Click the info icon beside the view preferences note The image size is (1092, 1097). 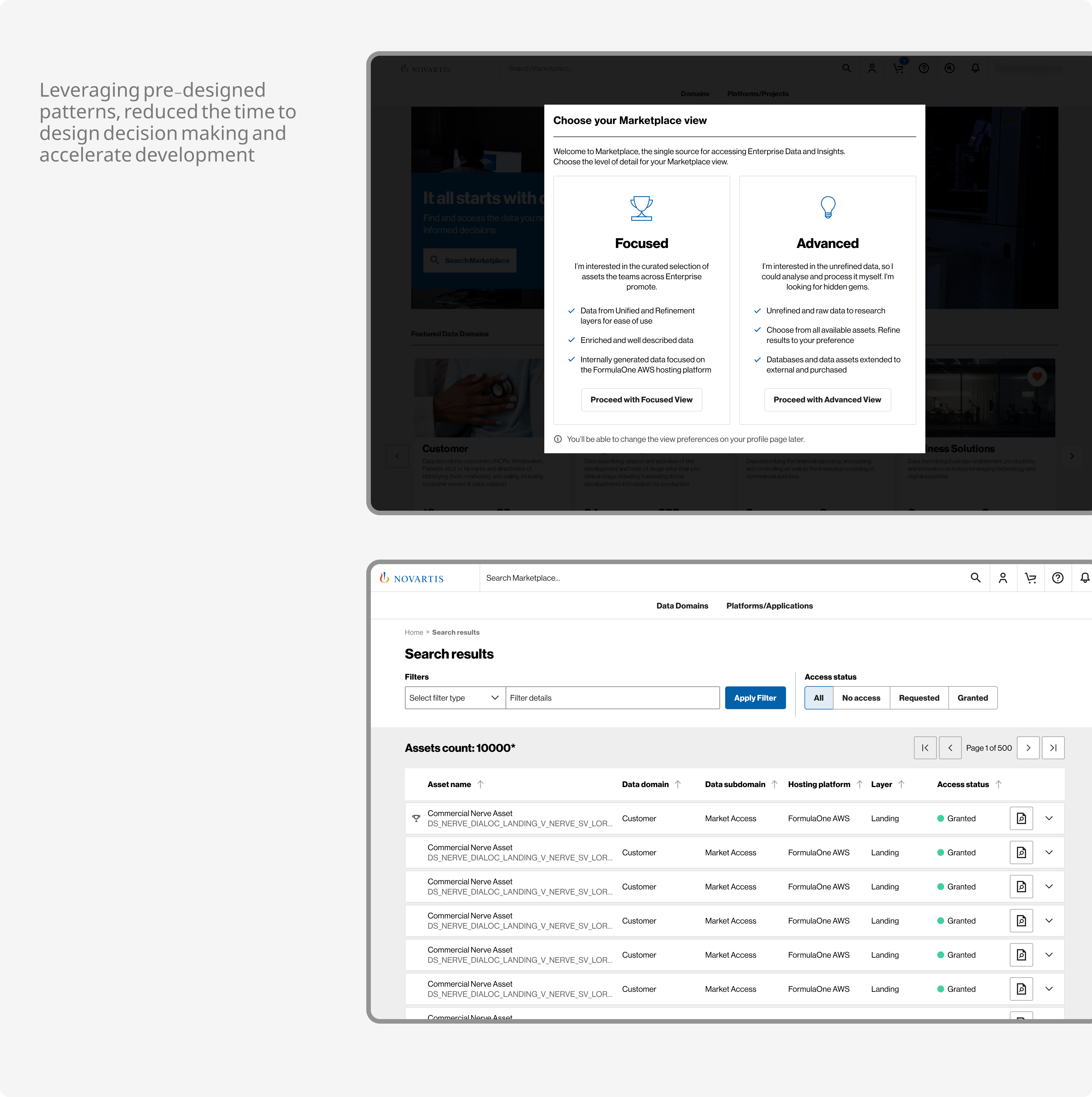click(558, 439)
